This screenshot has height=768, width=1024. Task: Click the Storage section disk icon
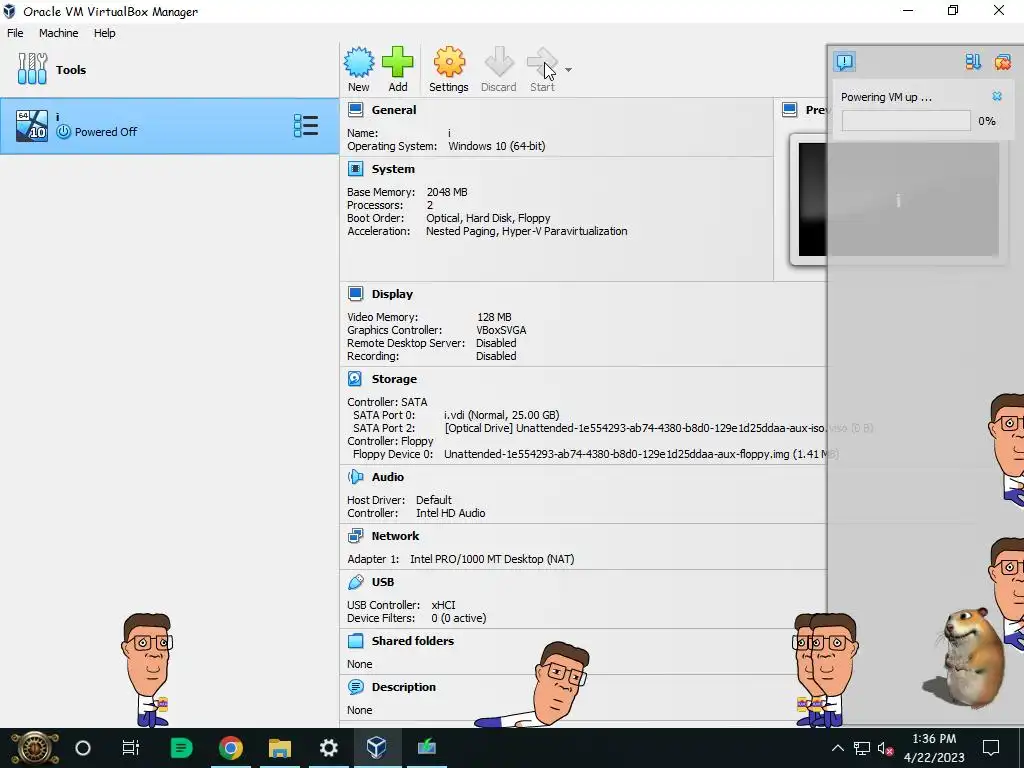click(355, 379)
